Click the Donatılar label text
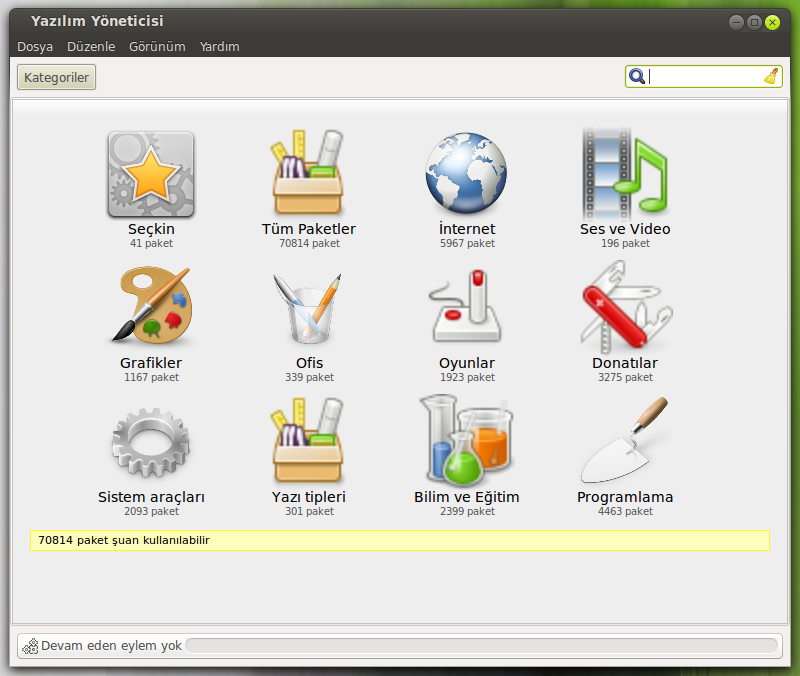The height and width of the screenshot is (676, 800). point(625,363)
